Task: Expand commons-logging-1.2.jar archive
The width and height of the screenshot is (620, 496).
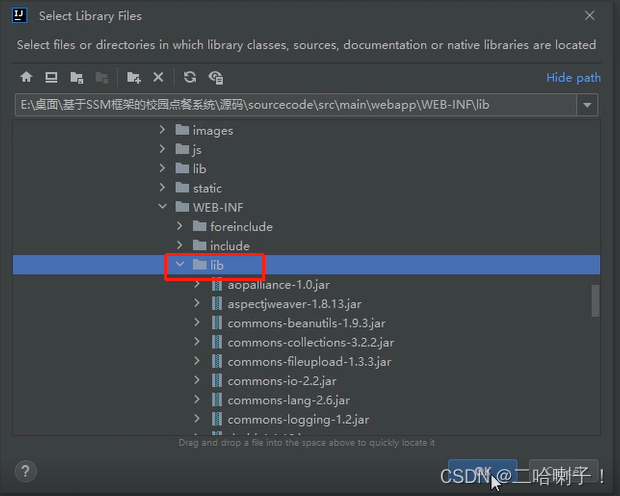Action: [197, 419]
